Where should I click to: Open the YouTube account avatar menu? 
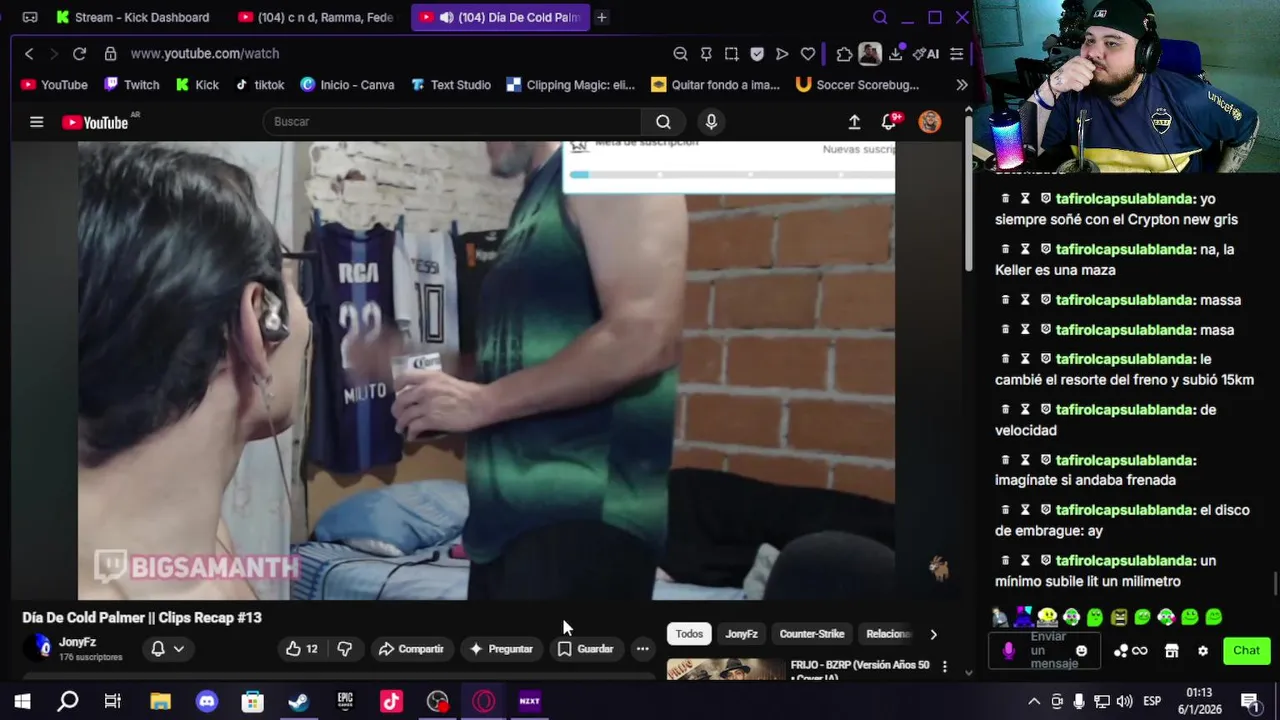coord(930,122)
